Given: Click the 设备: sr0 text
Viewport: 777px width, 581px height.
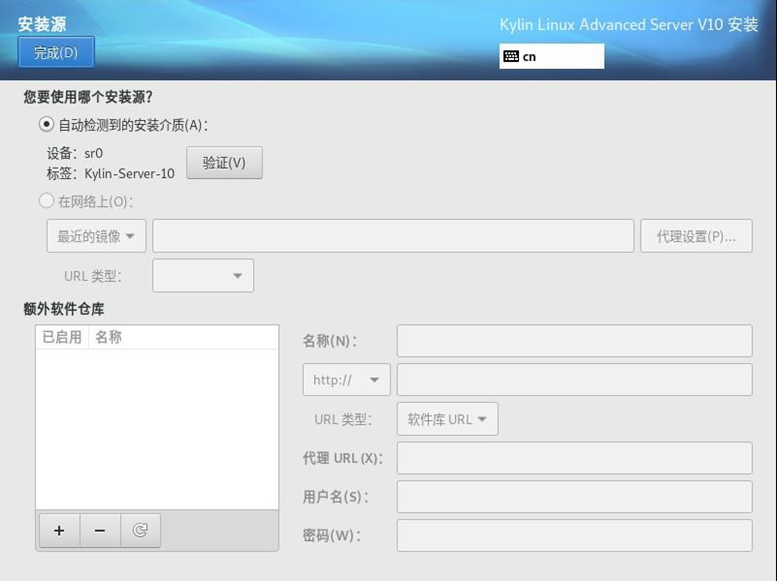Looking at the screenshot, I should [75, 154].
